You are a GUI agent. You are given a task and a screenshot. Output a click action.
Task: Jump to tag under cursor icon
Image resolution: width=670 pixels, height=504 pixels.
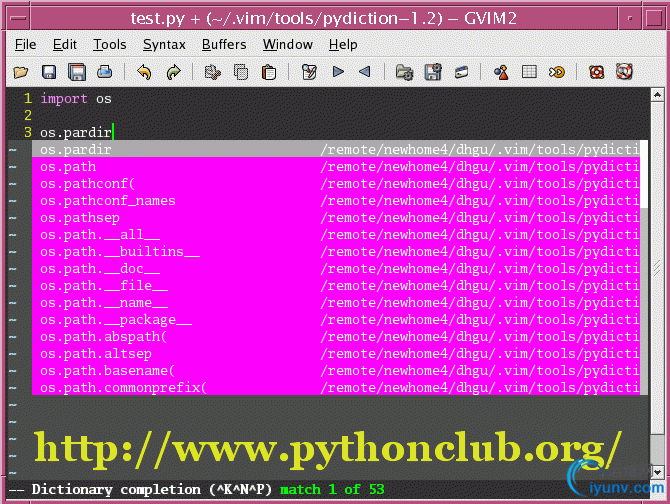[x=557, y=72]
